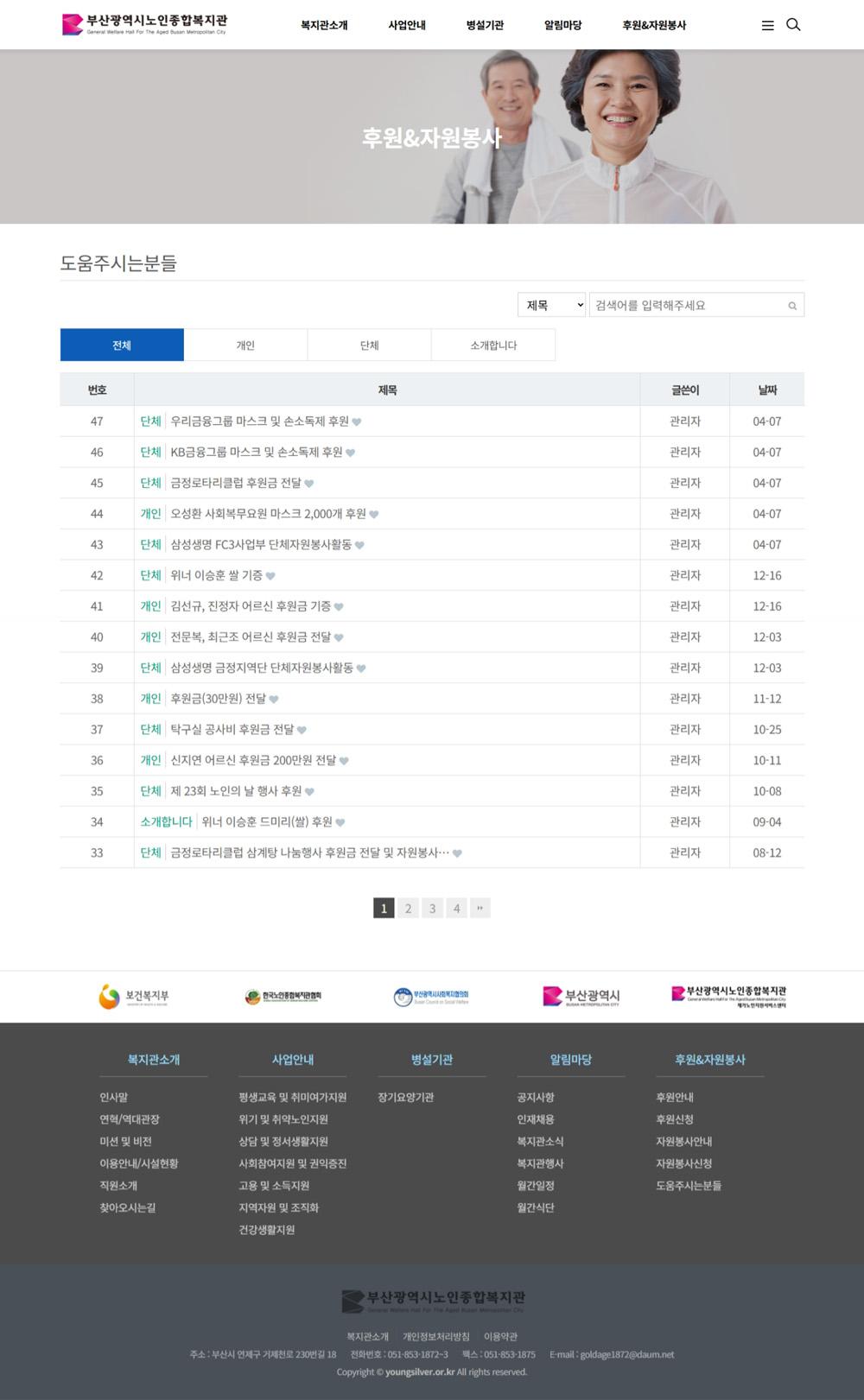864x1400 pixels.
Task: Click the 부산광역시노인종합복지관 banner logo on right
Action: [729, 997]
